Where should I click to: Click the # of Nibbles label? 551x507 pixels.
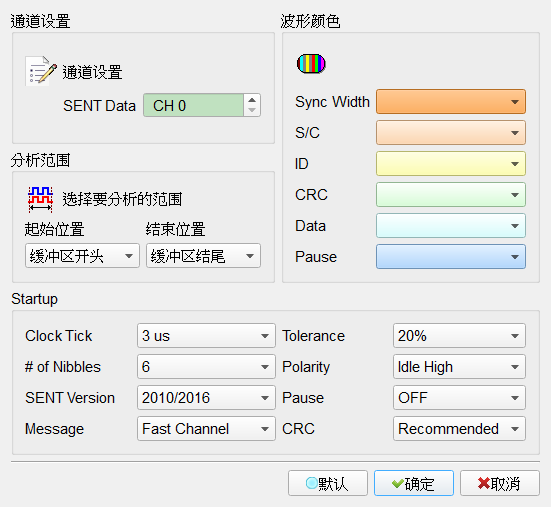pyautogui.click(x=63, y=367)
